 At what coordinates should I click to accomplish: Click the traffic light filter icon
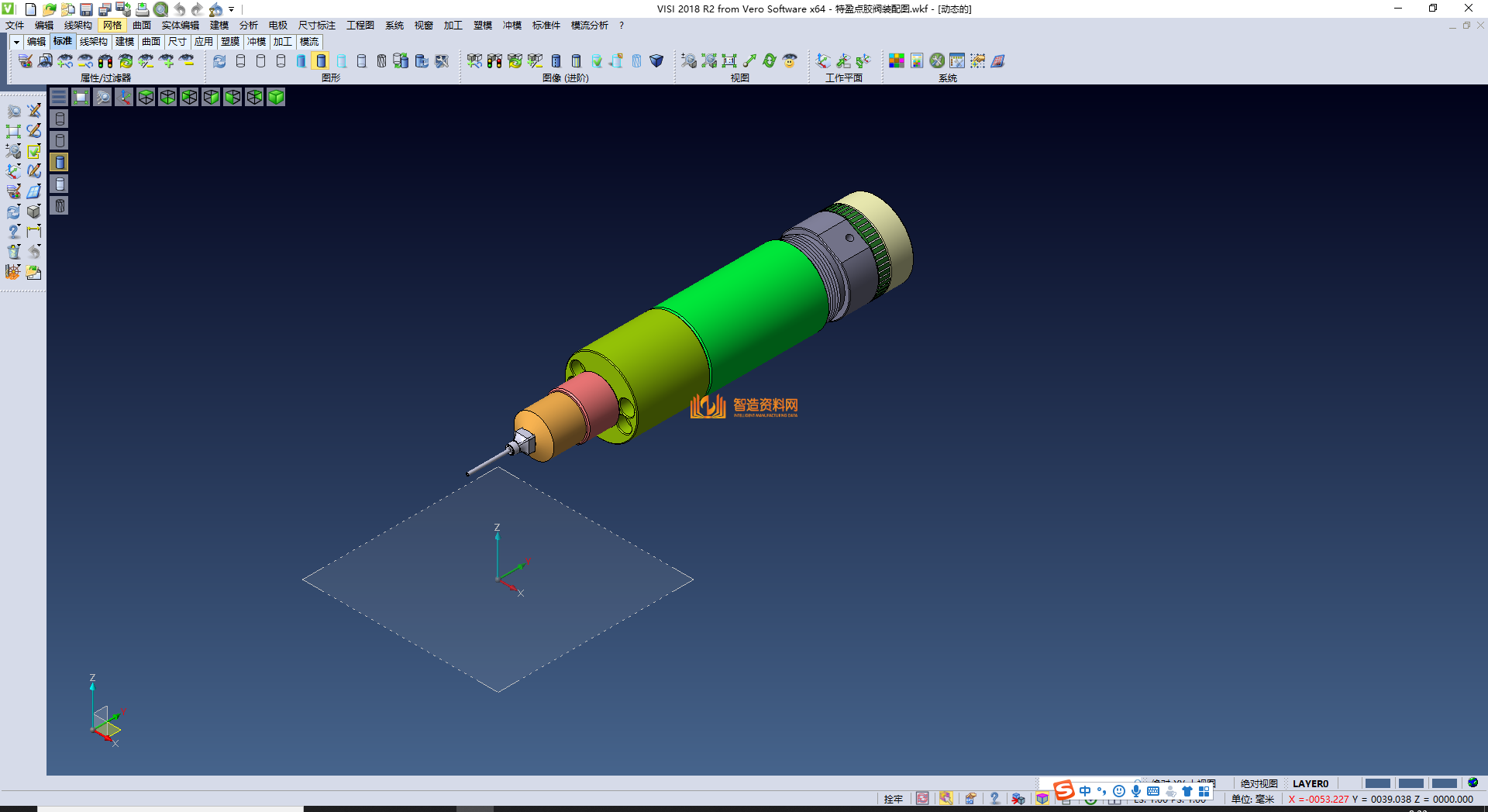point(105,60)
